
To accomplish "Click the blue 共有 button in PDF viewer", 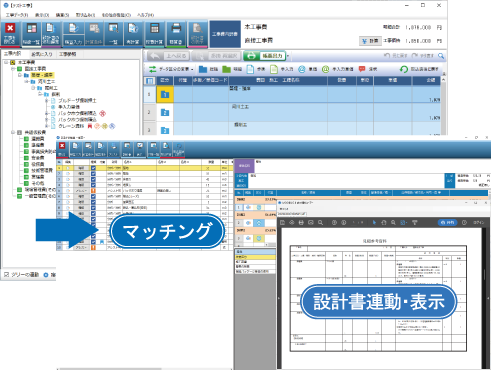I will click(447, 222).
